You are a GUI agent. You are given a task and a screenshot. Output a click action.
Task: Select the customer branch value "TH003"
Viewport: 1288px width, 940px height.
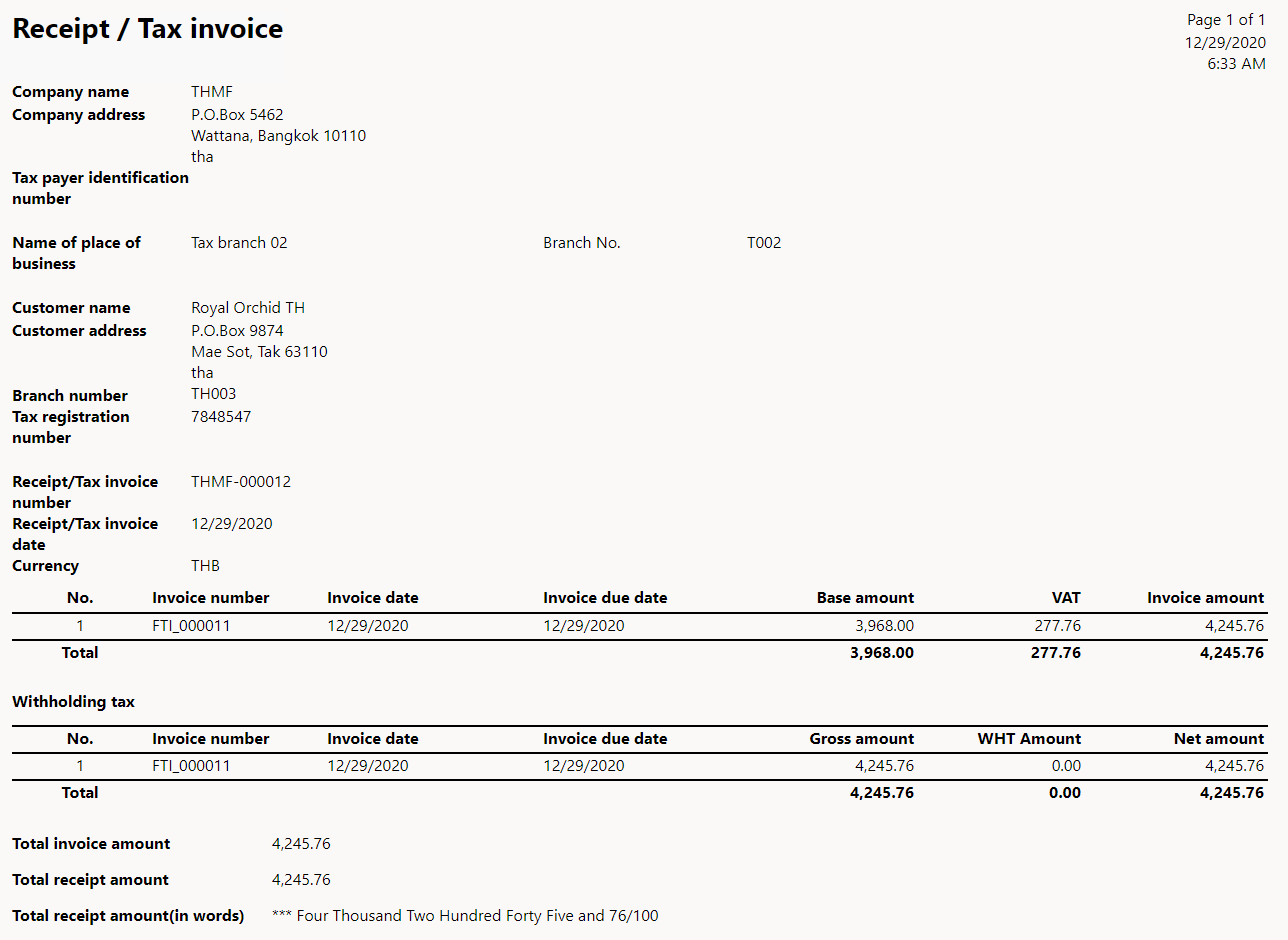tap(214, 394)
